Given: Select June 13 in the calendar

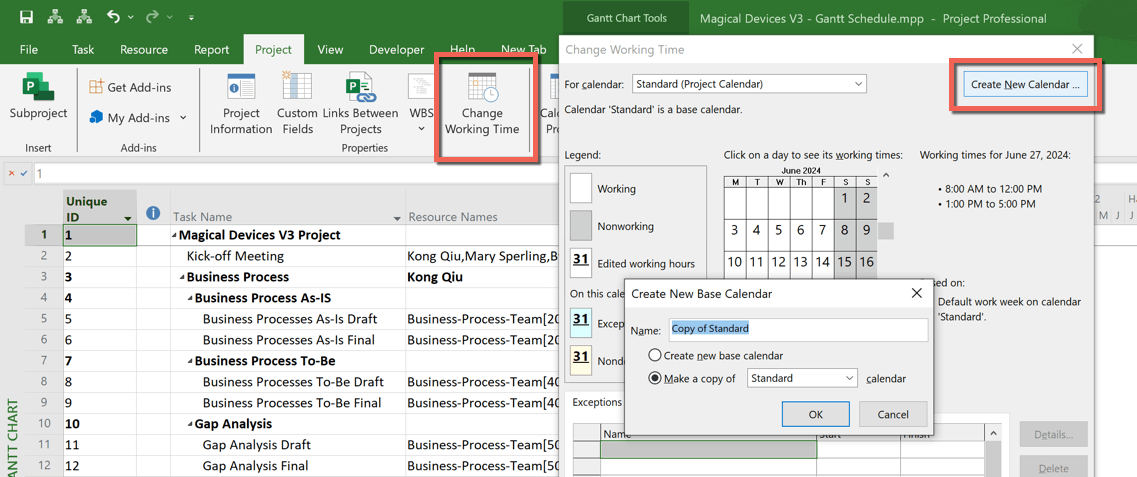Looking at the screenshot, I should pyautogui.click(x=801, y=262).
